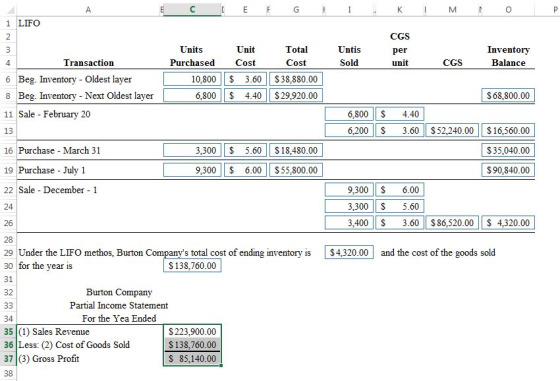The width and height of the screenshot is (560, 381).
Task: Select row 35 header
Action: 8,331
